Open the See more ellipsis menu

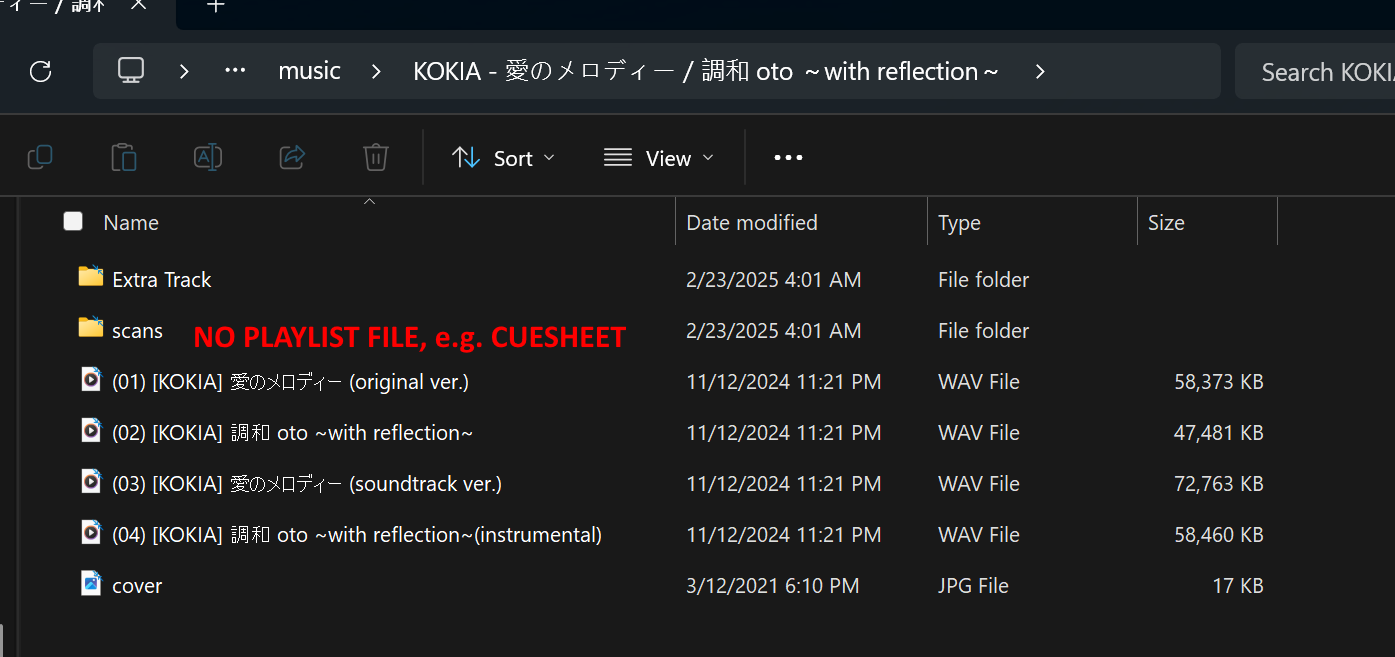coord(788,158)
